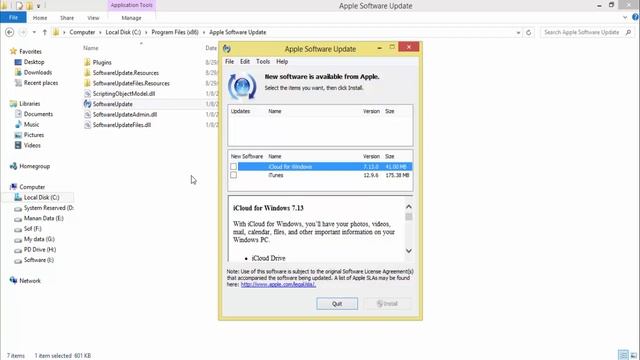Click the Up one level arrow
This screenshot has width=640, height=360.
click(44, 32)
